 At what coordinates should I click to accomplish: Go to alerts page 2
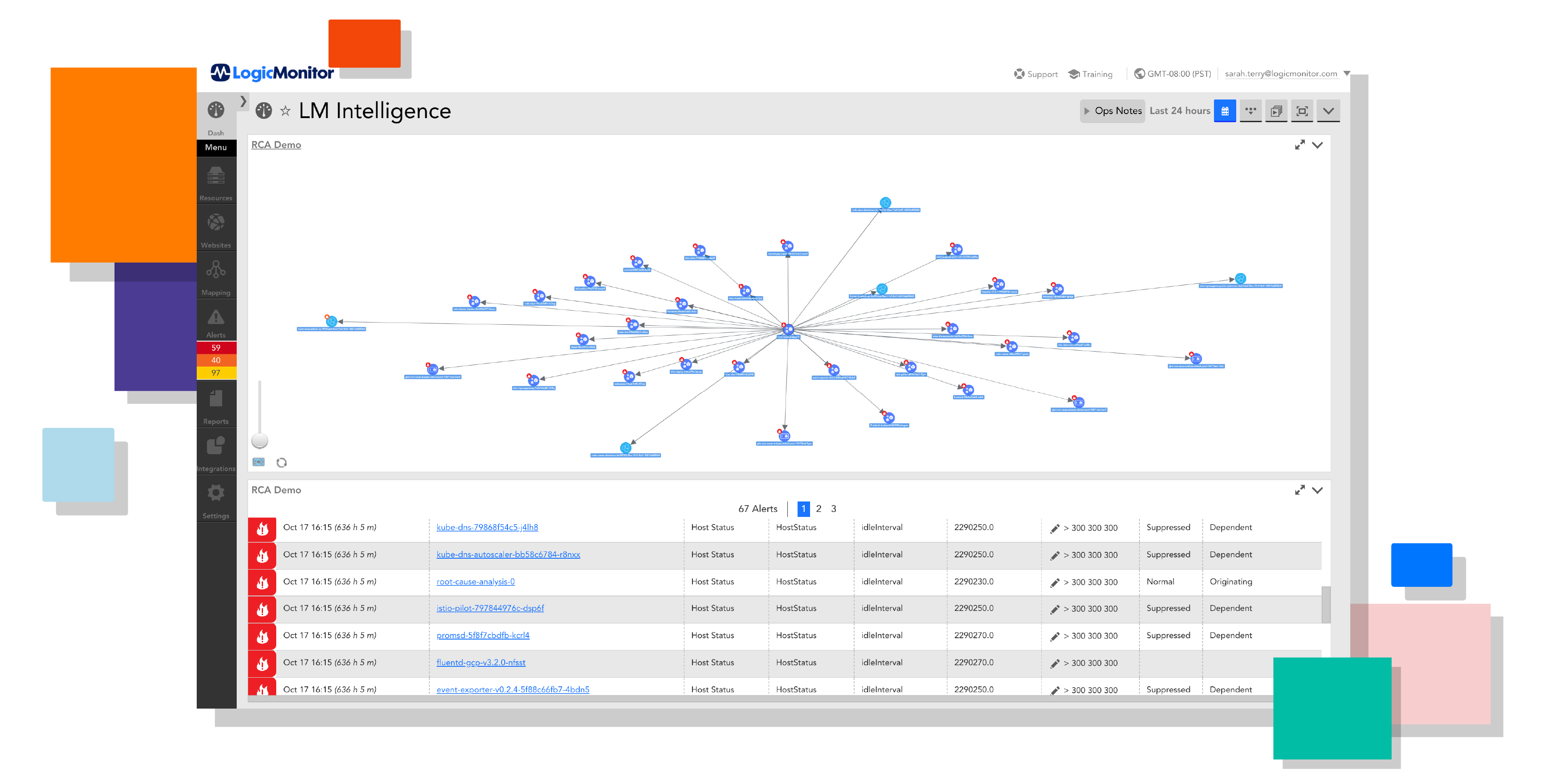coord(819,508)
